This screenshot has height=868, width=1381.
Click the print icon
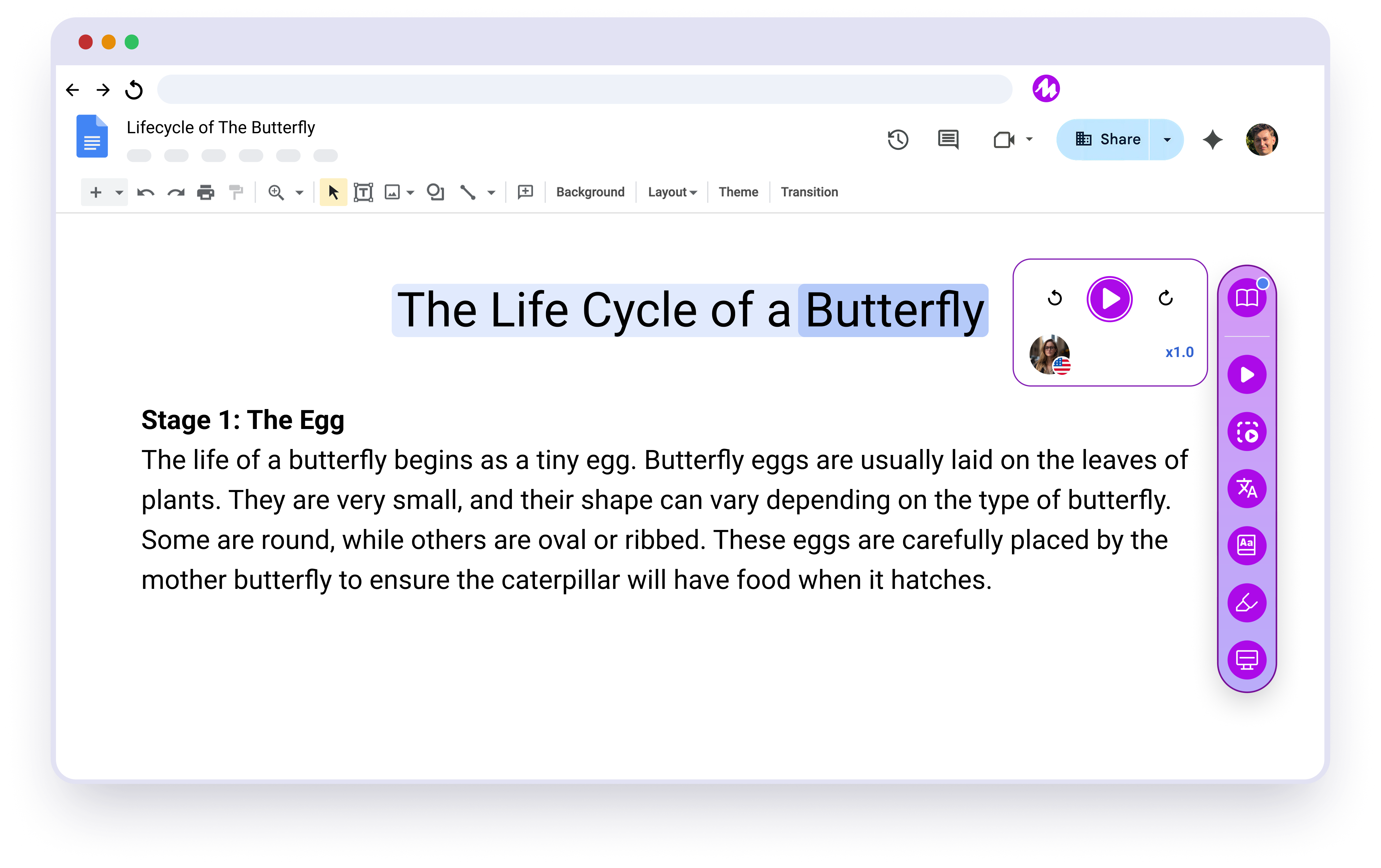point(205,193)
